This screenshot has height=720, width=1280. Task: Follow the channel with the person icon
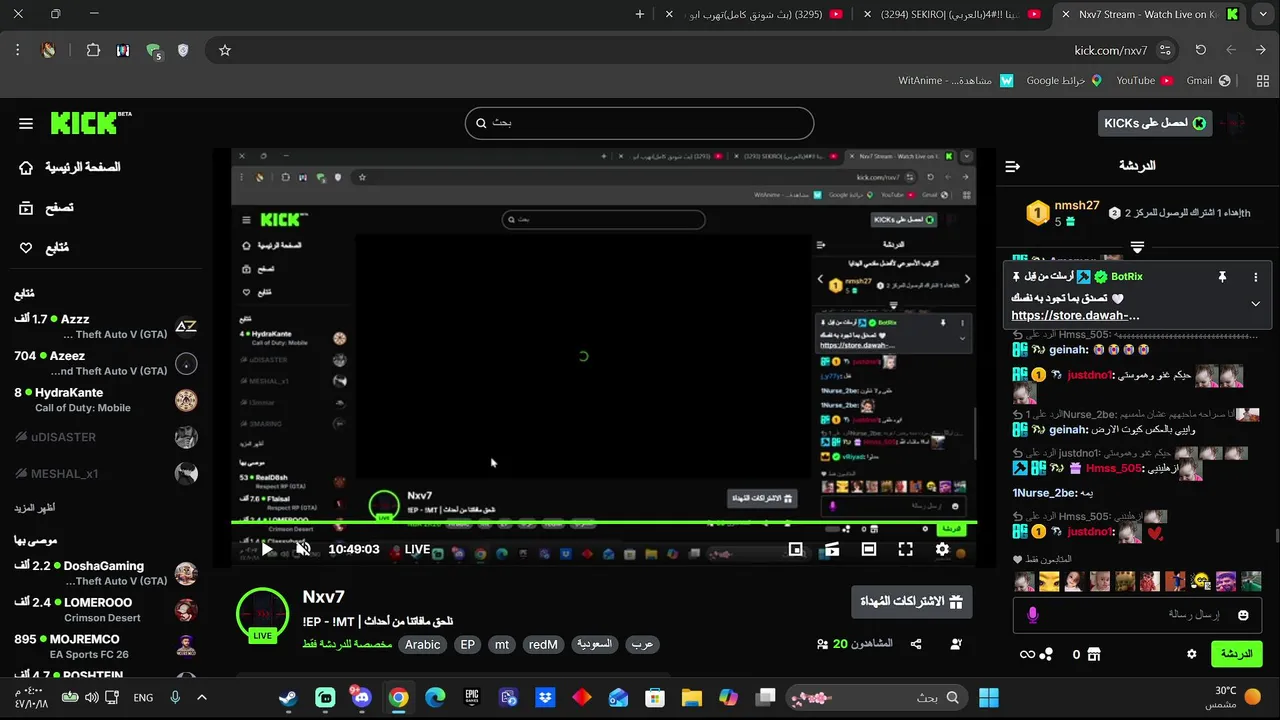click(956, 645)
